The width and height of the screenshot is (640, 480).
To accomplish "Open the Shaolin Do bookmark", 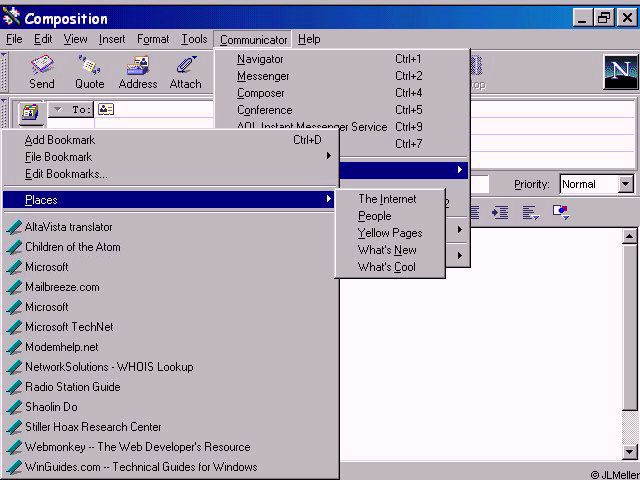I will 171,407.
